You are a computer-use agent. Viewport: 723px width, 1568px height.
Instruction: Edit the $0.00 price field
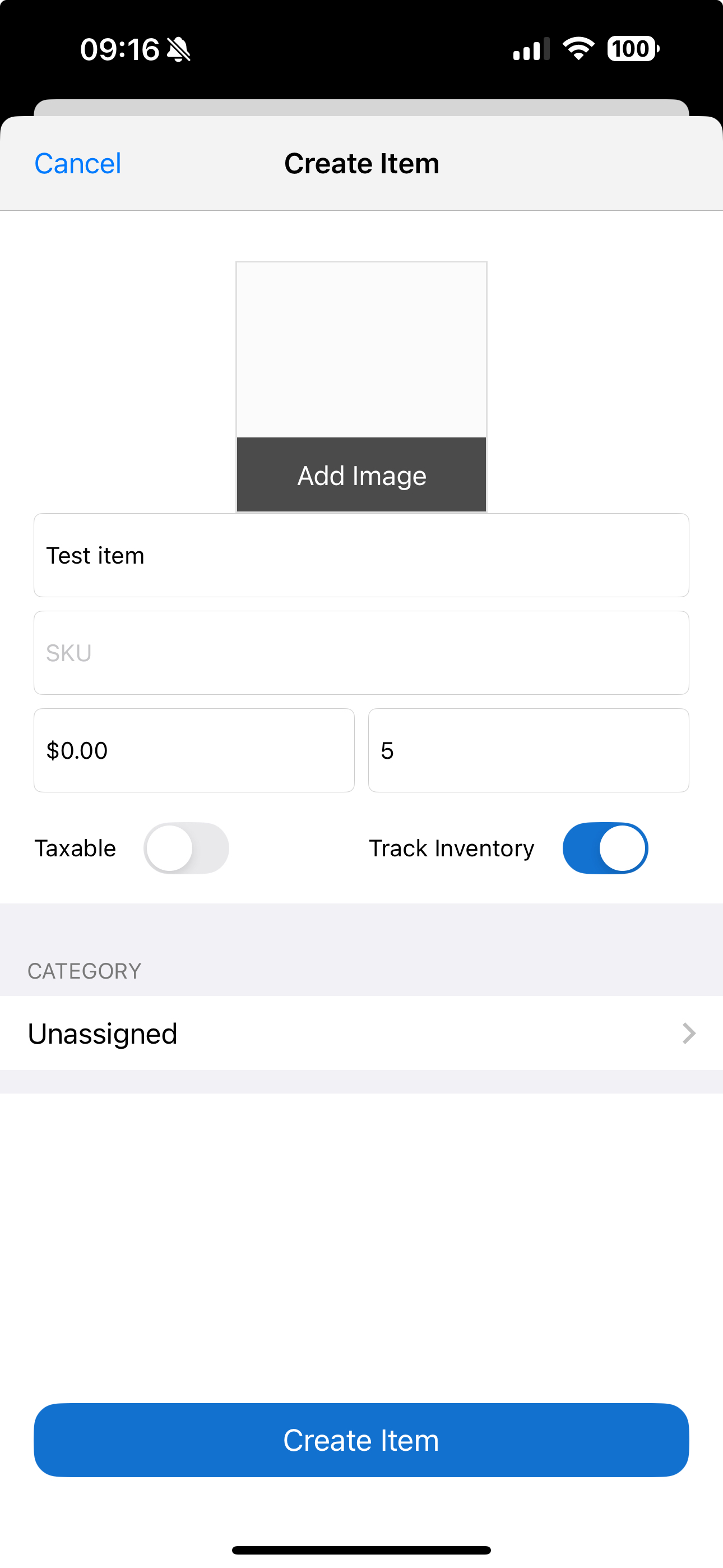point(194,750)
